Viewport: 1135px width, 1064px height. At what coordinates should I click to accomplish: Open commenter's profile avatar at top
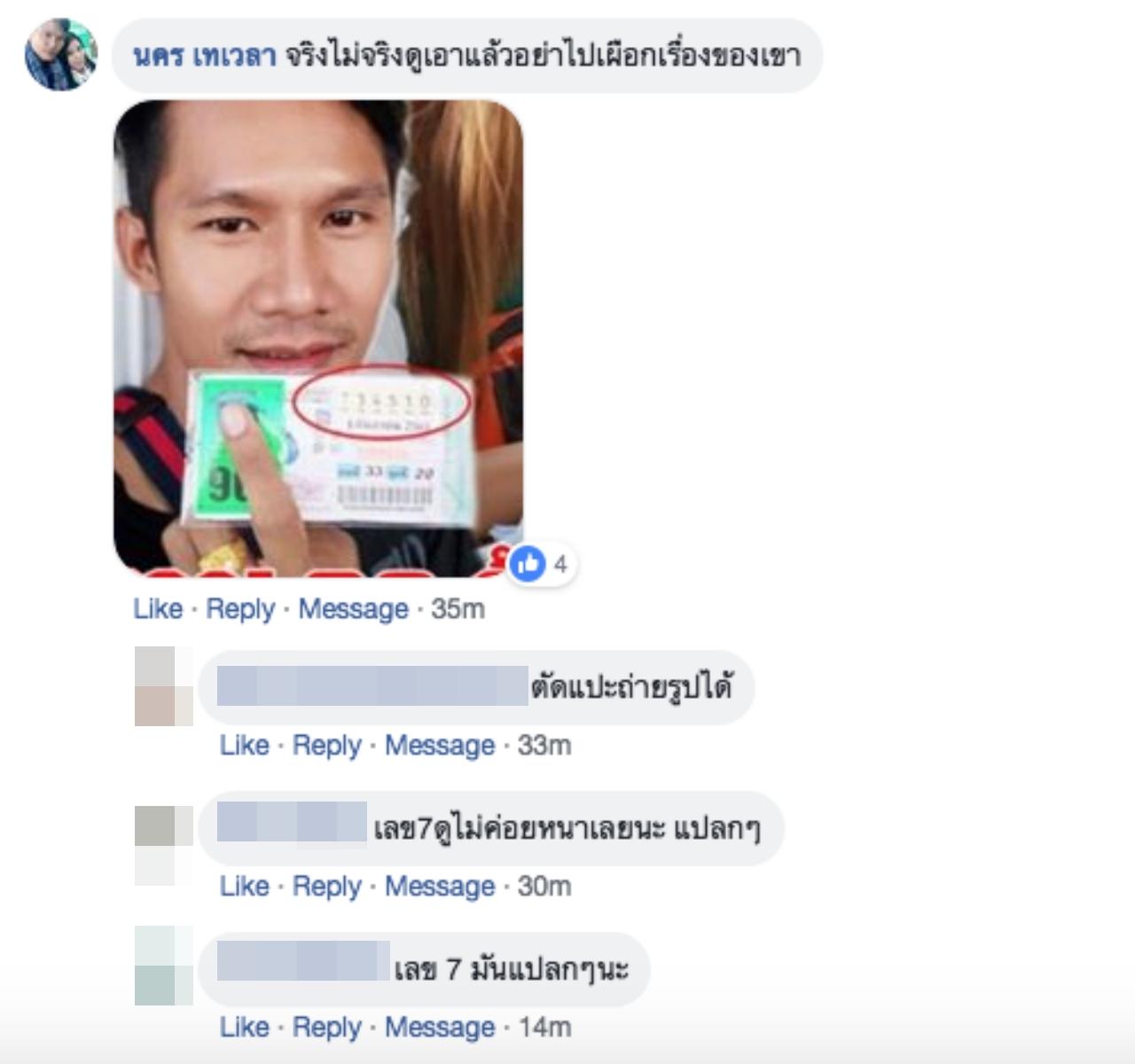click(x=61, y=55)
